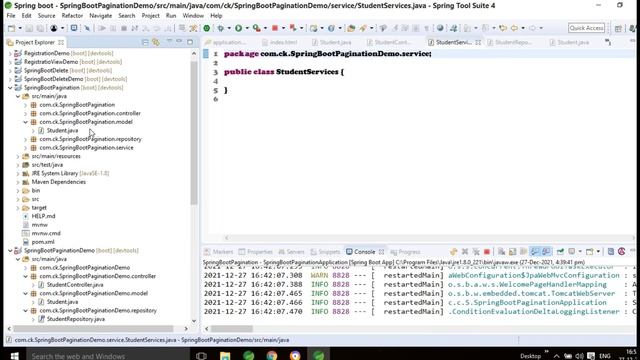Viewport: 640px width, 360px height.
Task: Select StudentRepository.java in the tree
Action: click(x=76, y=319)
